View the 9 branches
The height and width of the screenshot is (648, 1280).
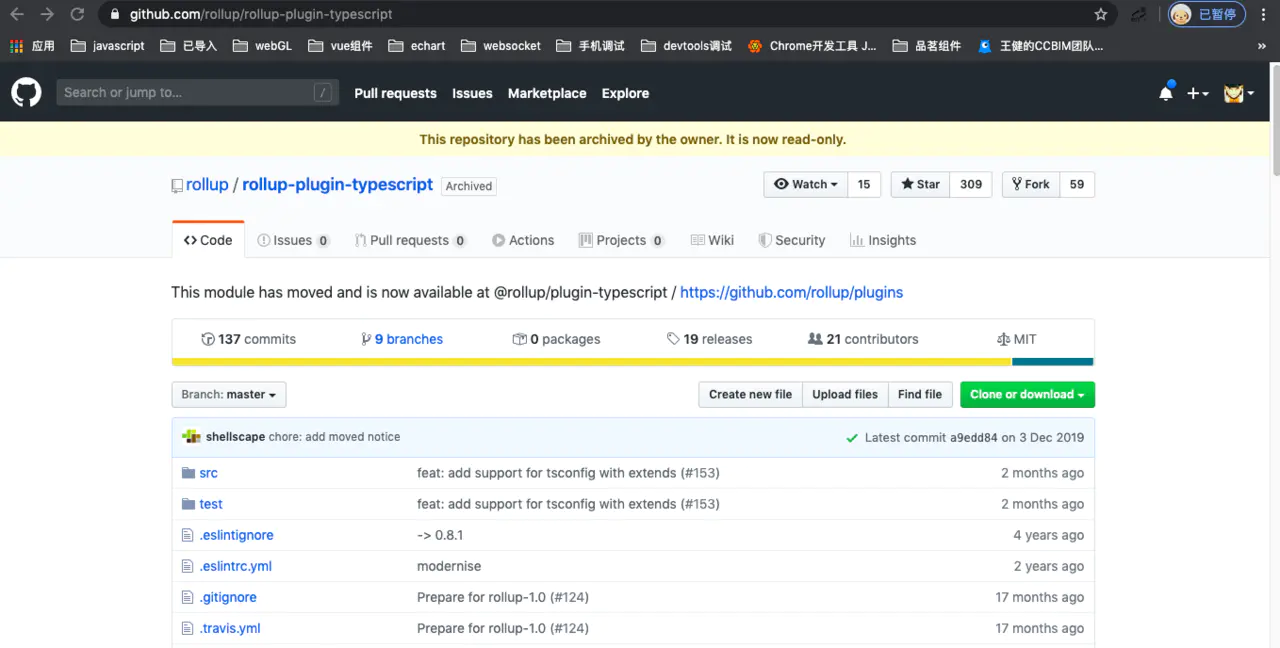(402, 339)
